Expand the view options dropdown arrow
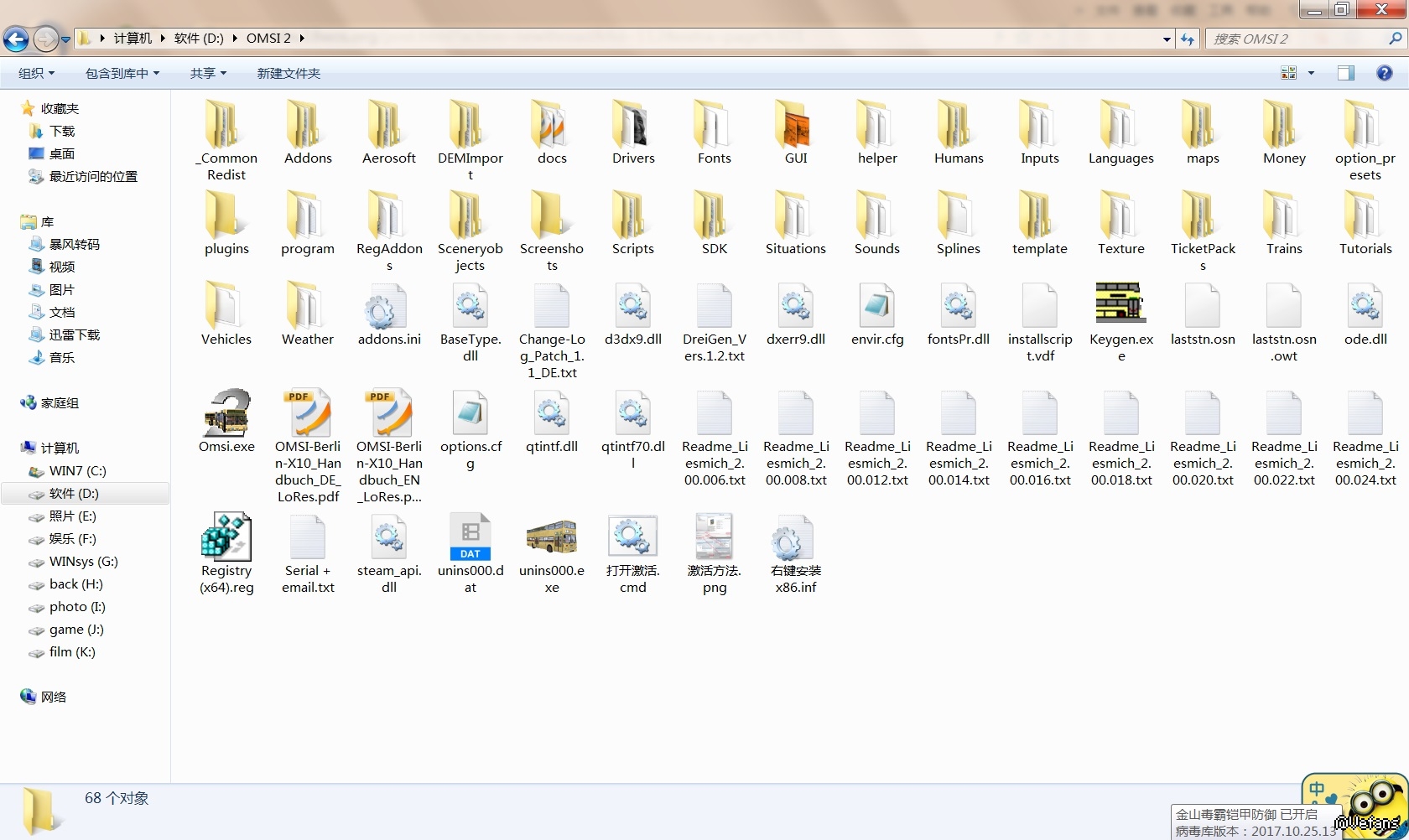The image size is (1409, 840). [x=1311, y=73]
